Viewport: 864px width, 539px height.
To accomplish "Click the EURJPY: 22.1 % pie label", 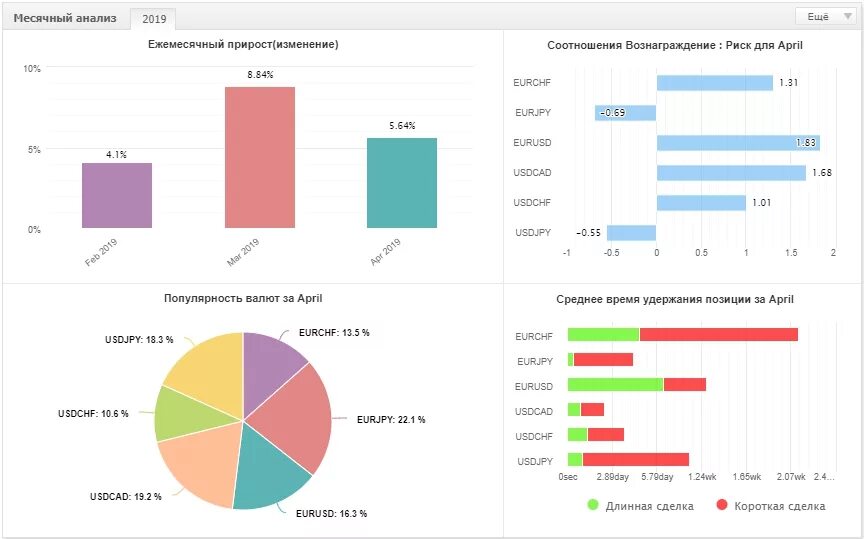I will 391,419.
